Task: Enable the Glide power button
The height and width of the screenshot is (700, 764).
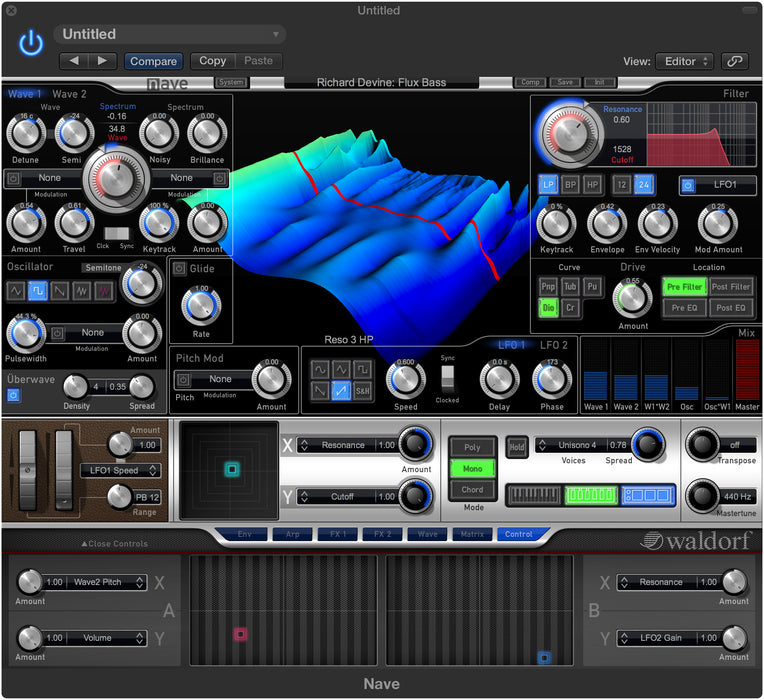Action: point(179,269)
